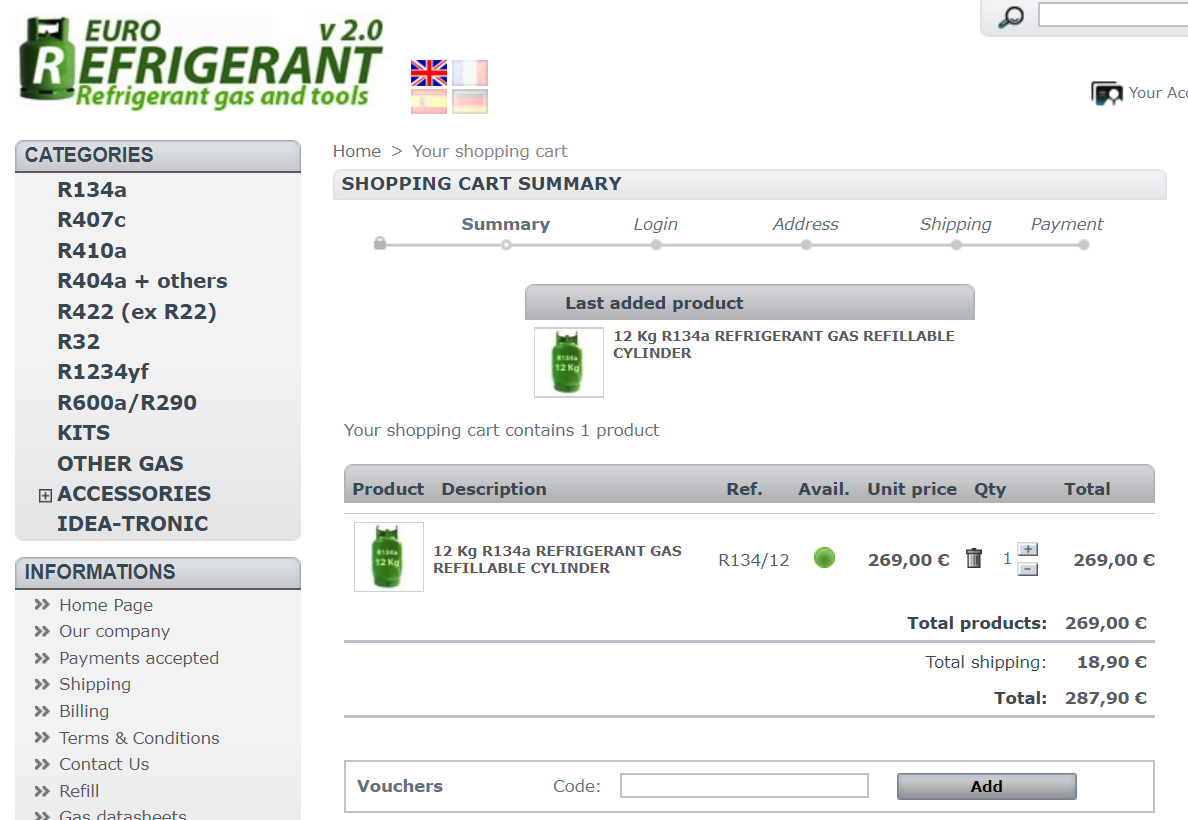Image resolution: width=1188 pixels, height=820 pixels.
Task: Click the voucher Code input field
Action: 744,786
